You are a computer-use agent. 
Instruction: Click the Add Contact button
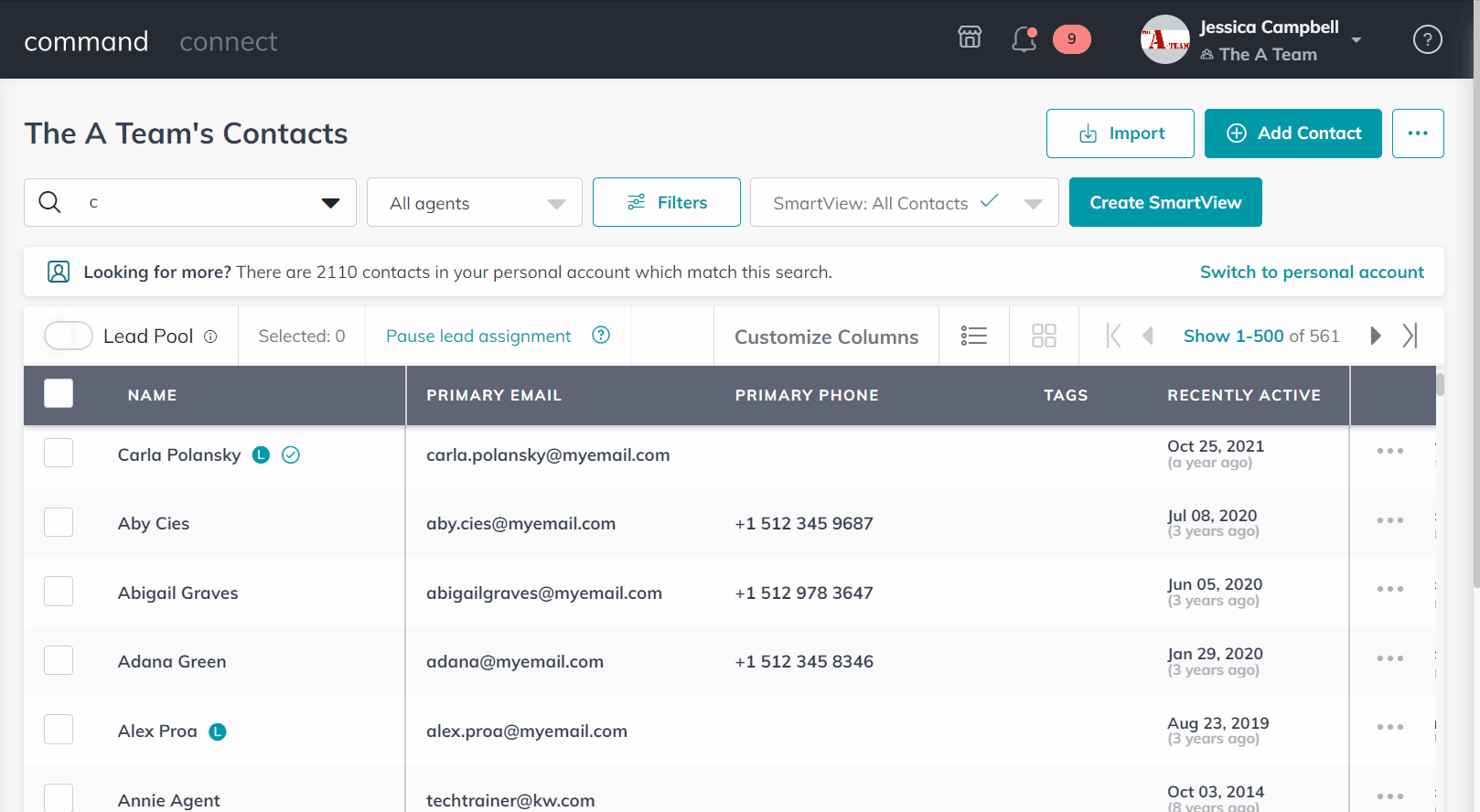tap(1293, 134)
